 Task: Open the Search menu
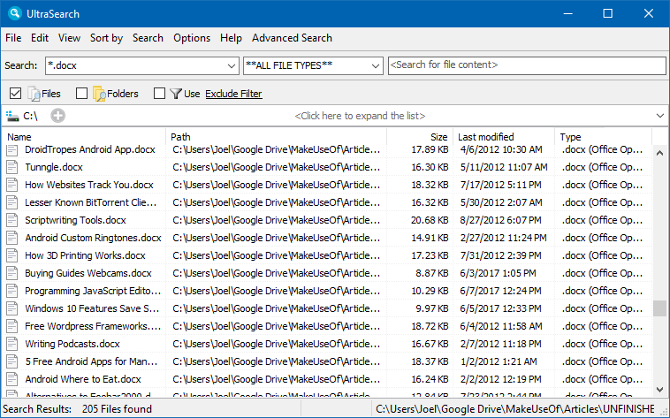[x=148, y=38]
